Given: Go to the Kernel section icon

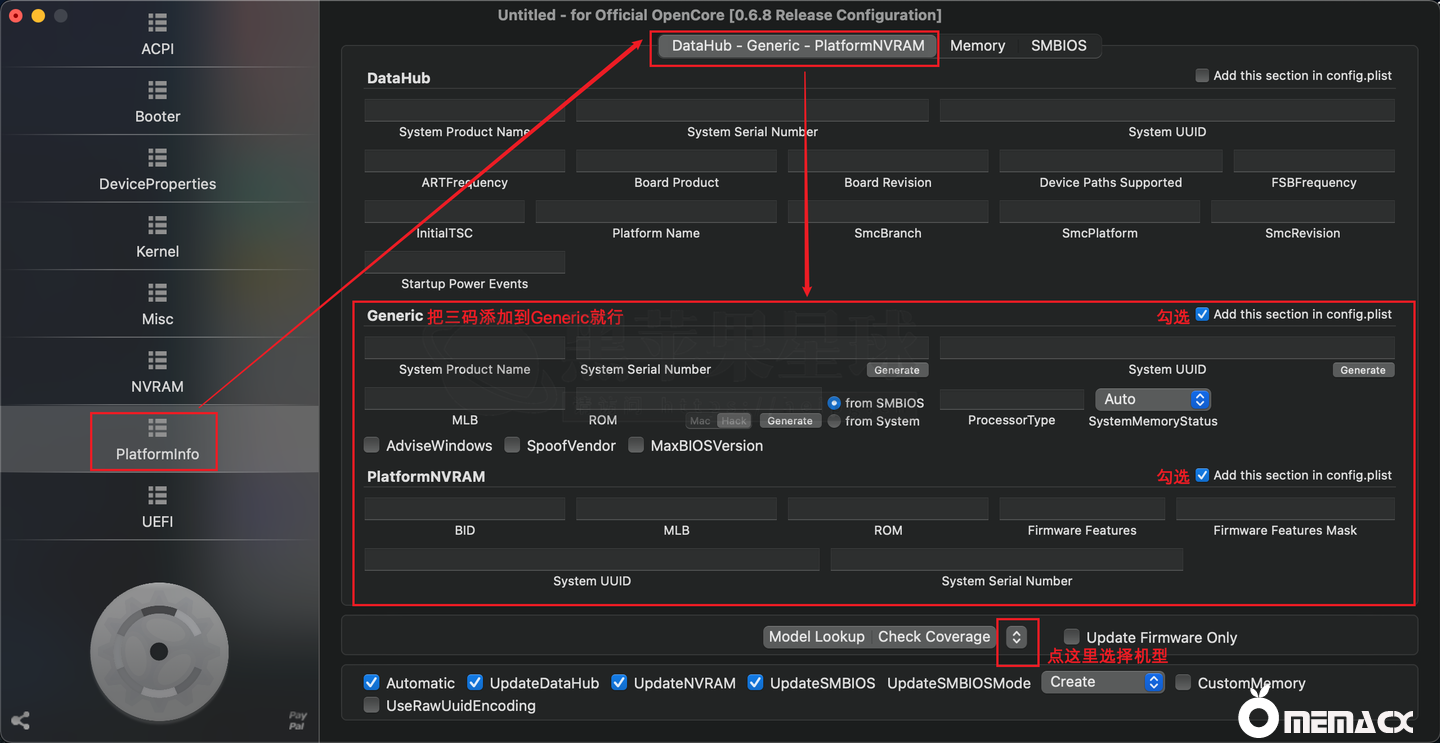Looking at the screenshot, I should (x=157, y=225).
